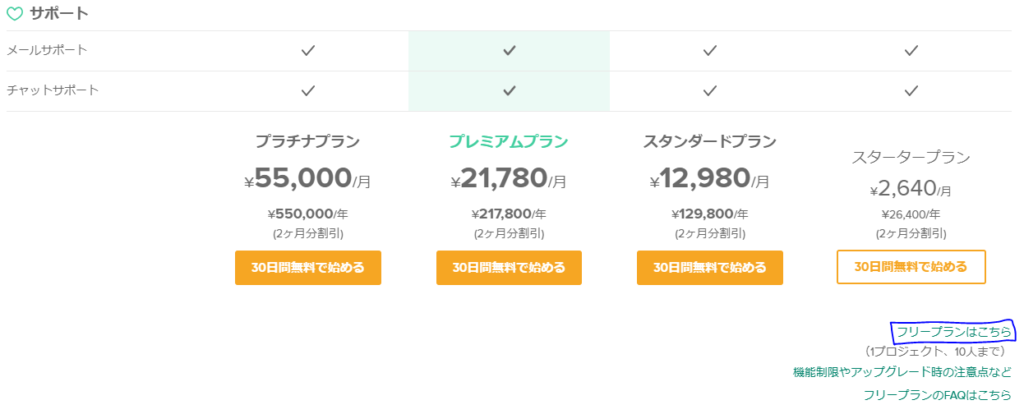Start 30-day free trial for スタンダードプラン

point(710,267)
